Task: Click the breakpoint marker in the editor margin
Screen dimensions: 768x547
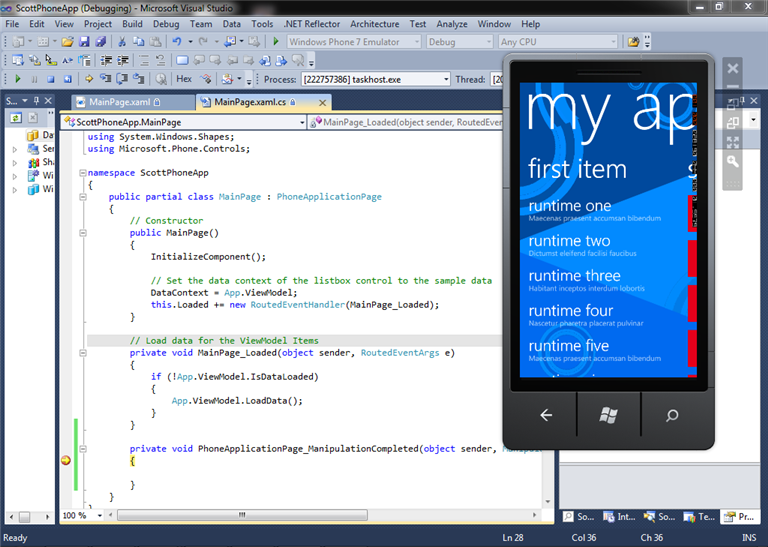Action: pos(66,460)
